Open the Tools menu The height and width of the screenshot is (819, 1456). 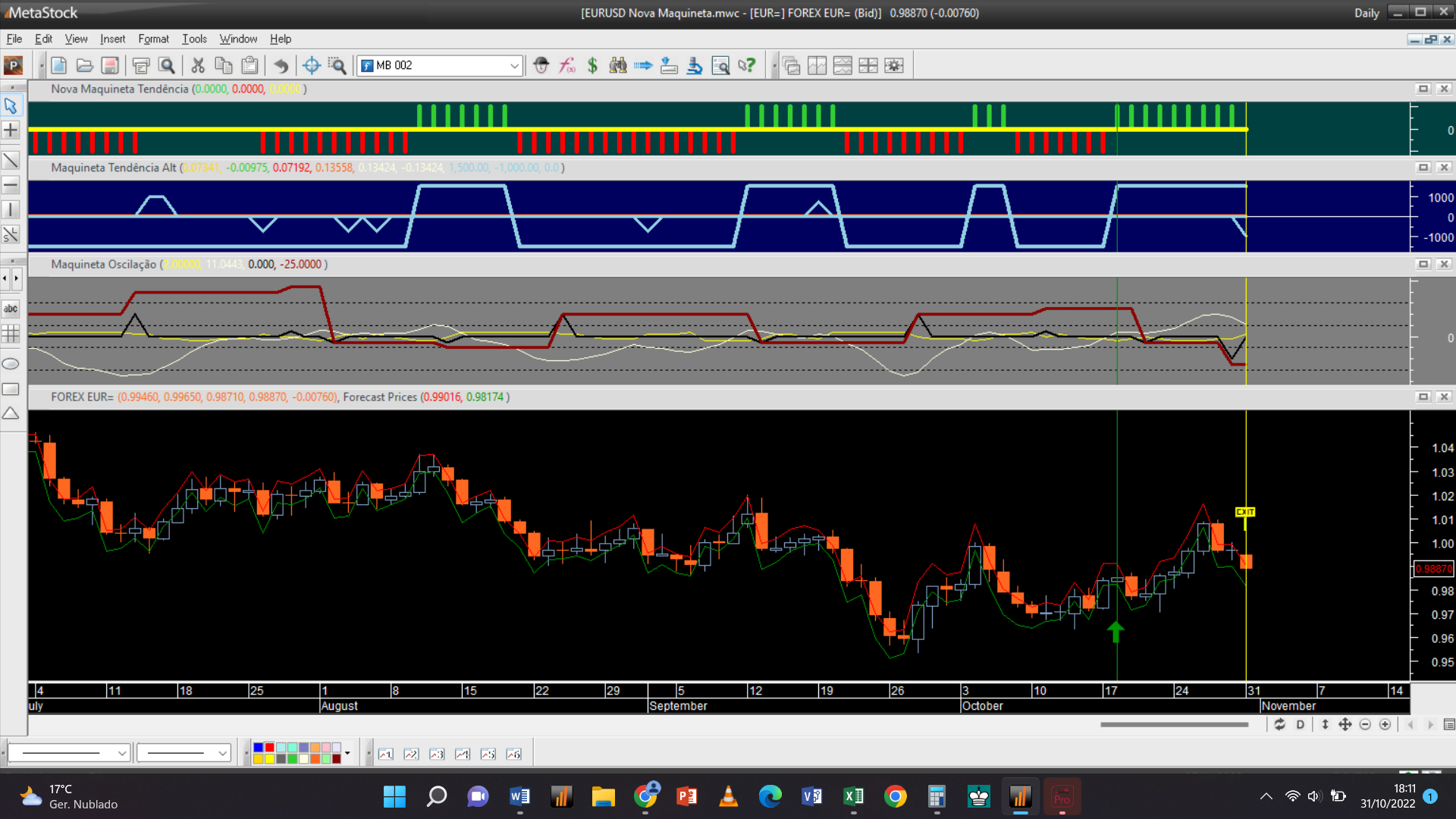[x=194, y=39]
